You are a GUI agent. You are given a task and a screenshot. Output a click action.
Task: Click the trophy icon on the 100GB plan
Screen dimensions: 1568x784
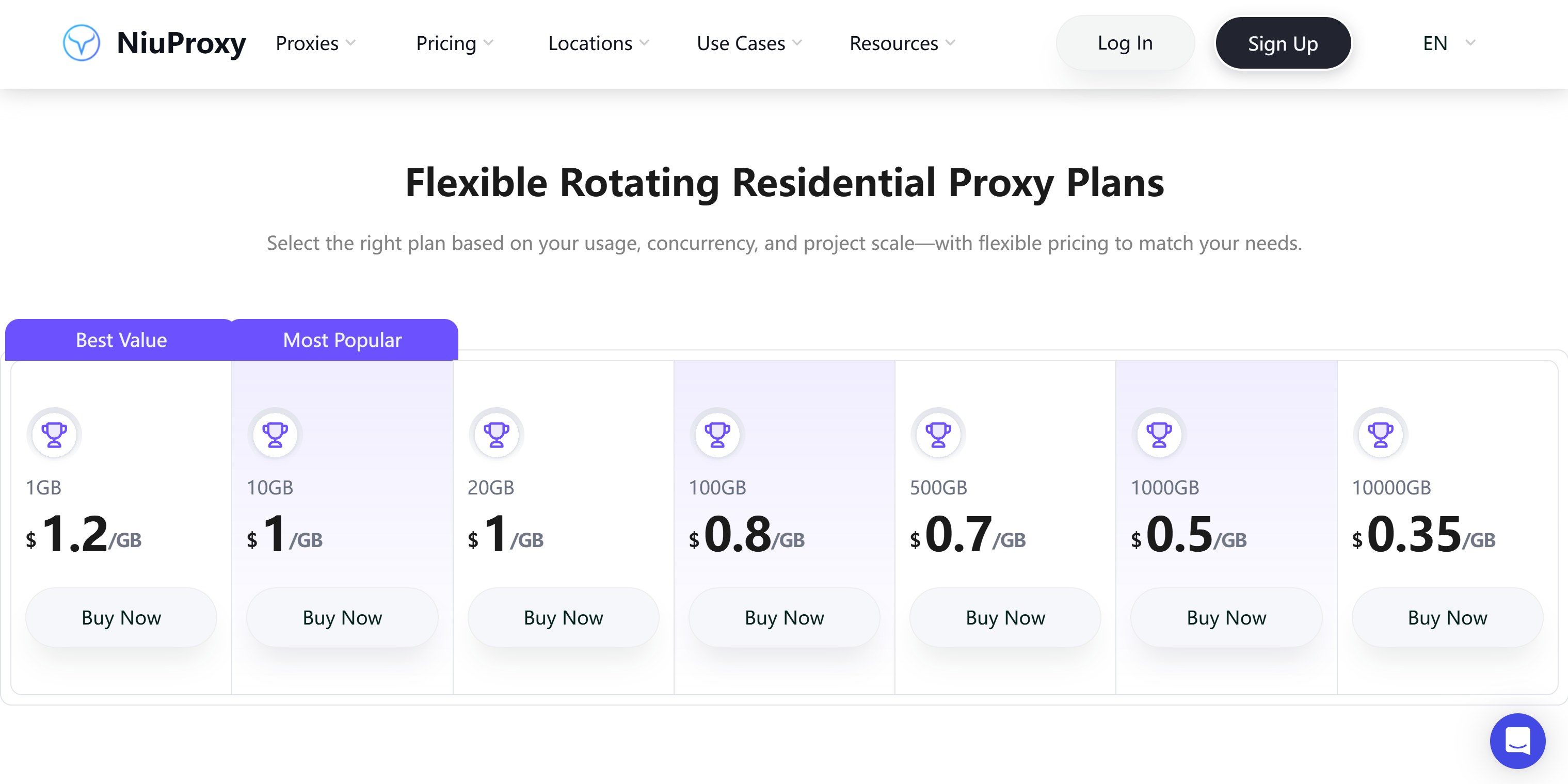(x=717, y=435)
